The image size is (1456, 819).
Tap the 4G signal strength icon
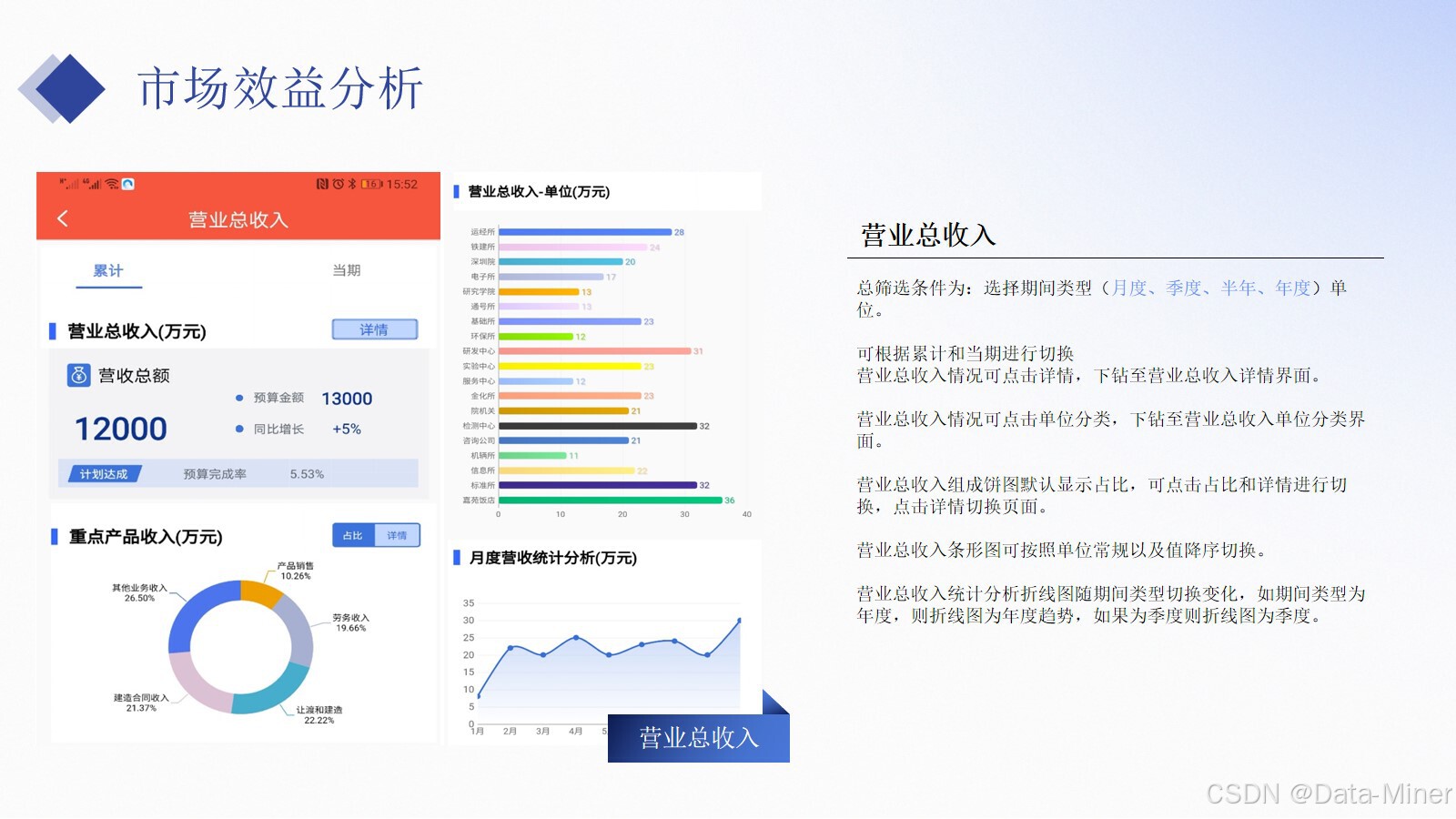[x=92, y=184]
